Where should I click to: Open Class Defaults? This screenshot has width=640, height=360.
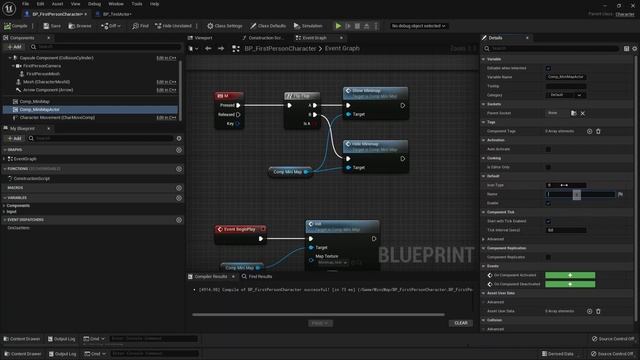[x=268, y=26]
